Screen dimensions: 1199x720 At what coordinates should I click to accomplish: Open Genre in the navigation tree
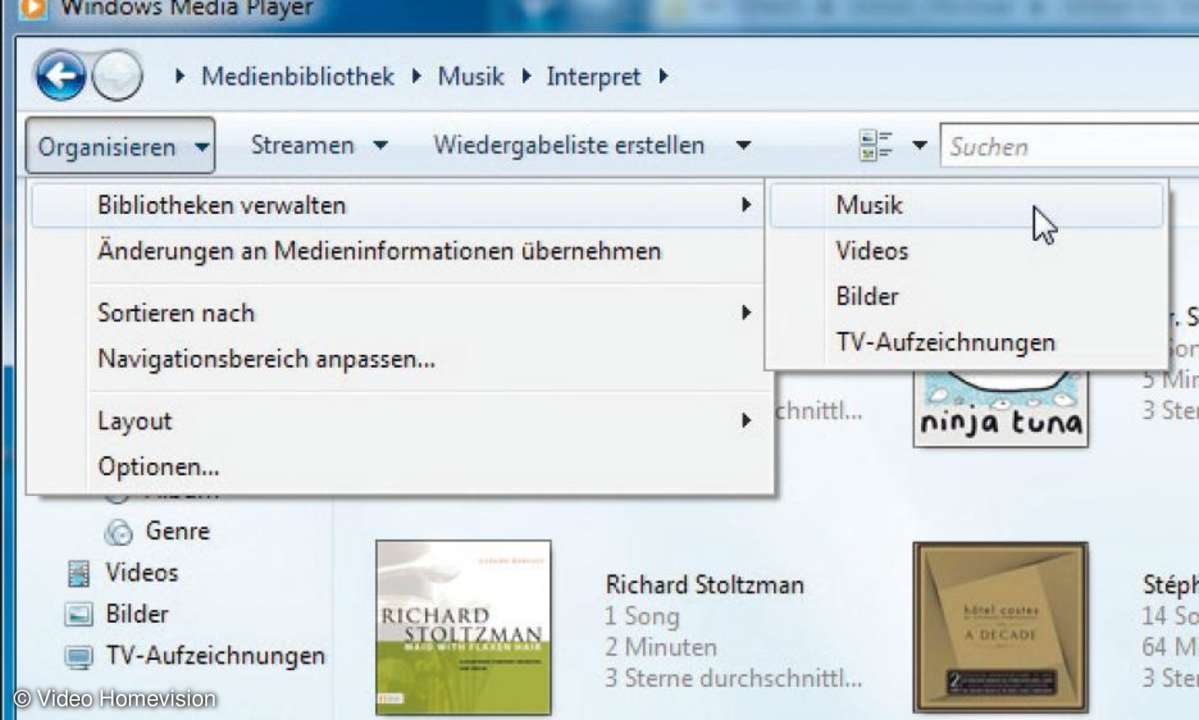click(177, 531)
